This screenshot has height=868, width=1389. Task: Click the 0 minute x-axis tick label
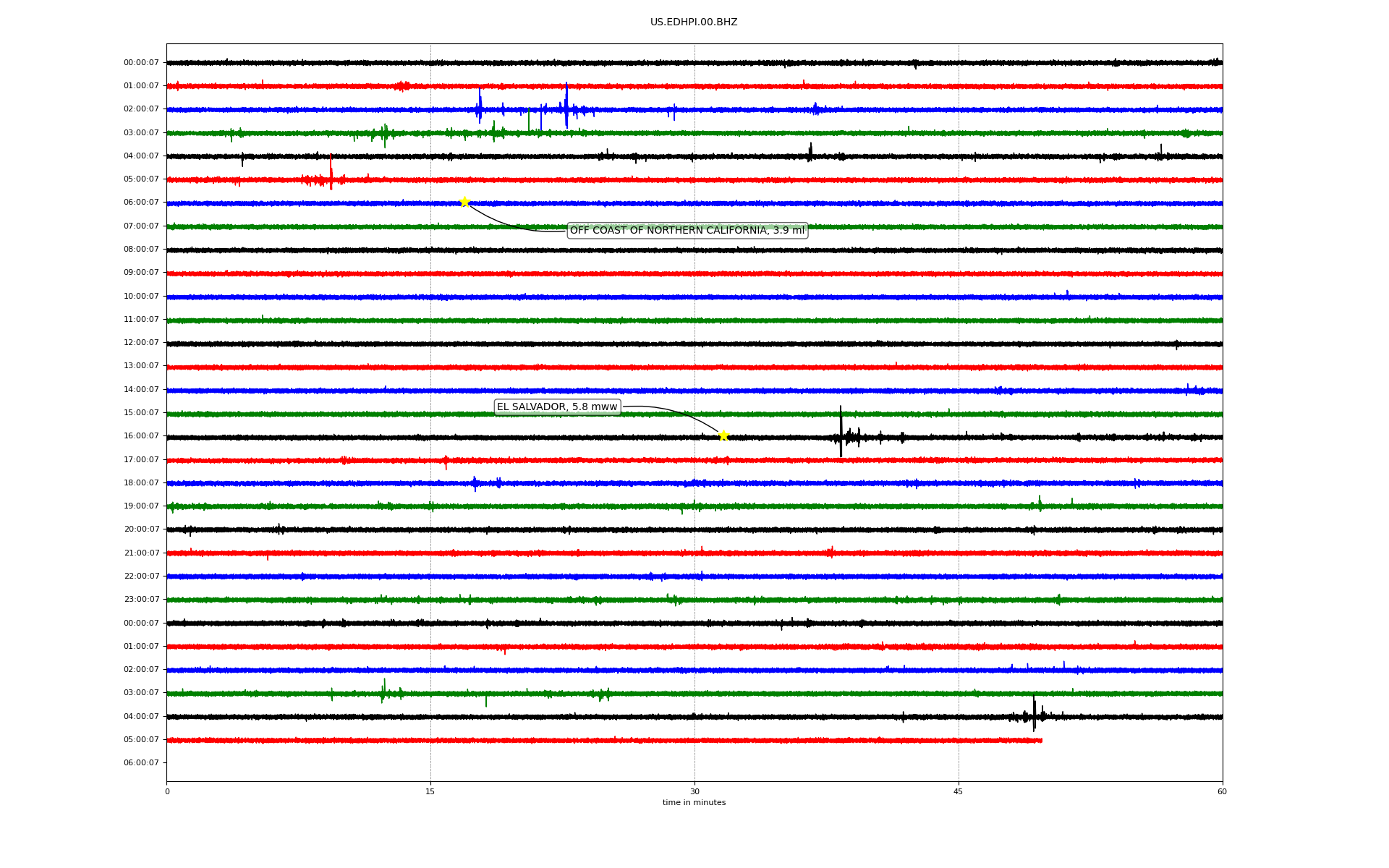pyautogui.click(x=167, y=791)
